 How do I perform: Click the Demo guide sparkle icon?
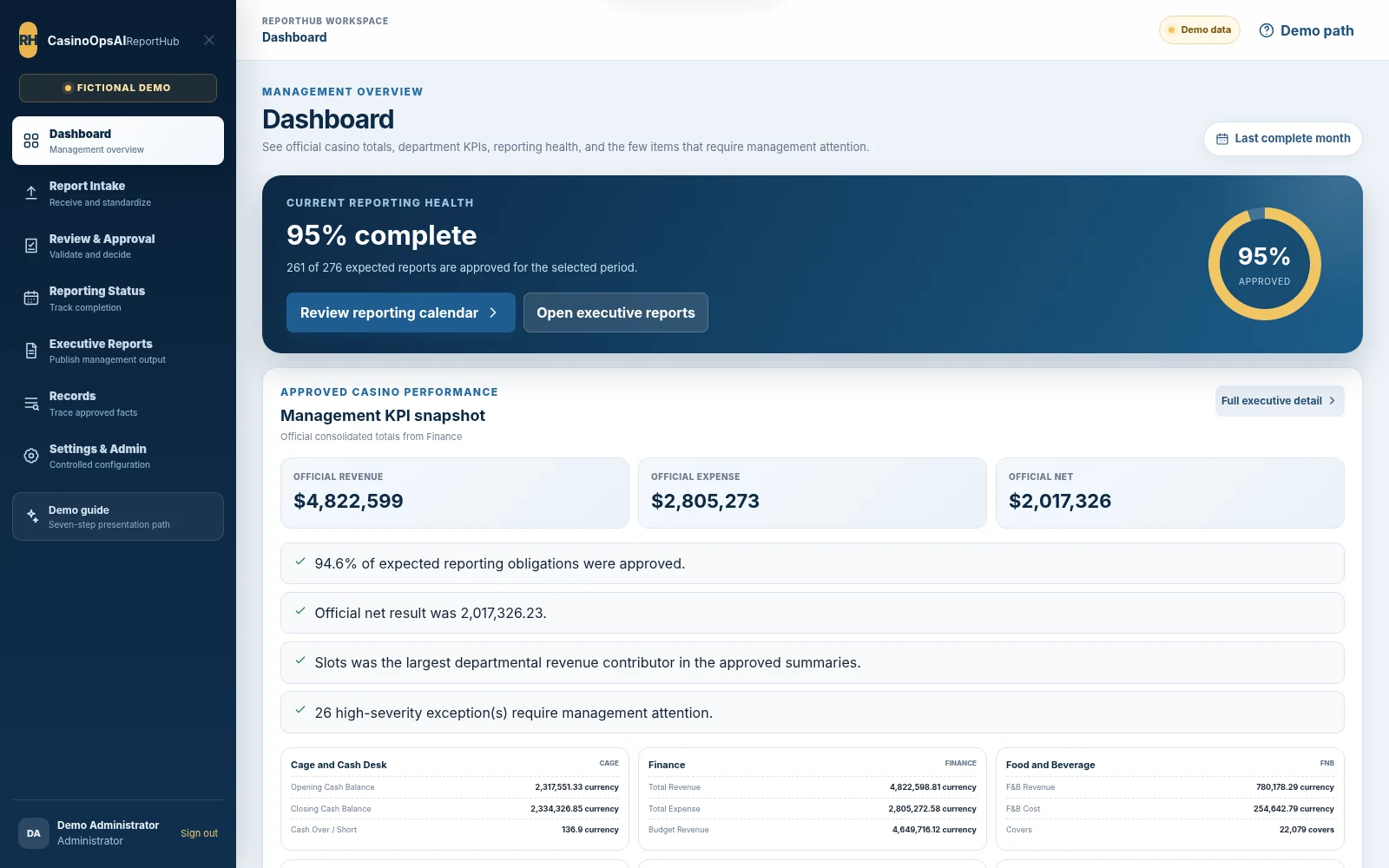[x=32, y=516]
